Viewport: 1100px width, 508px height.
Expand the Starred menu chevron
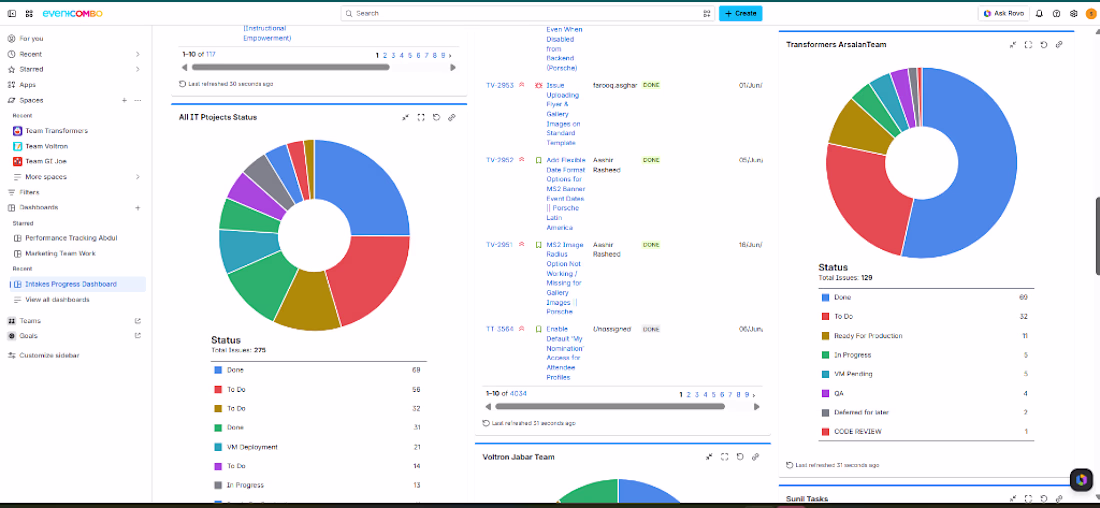[x=138, y=69]
